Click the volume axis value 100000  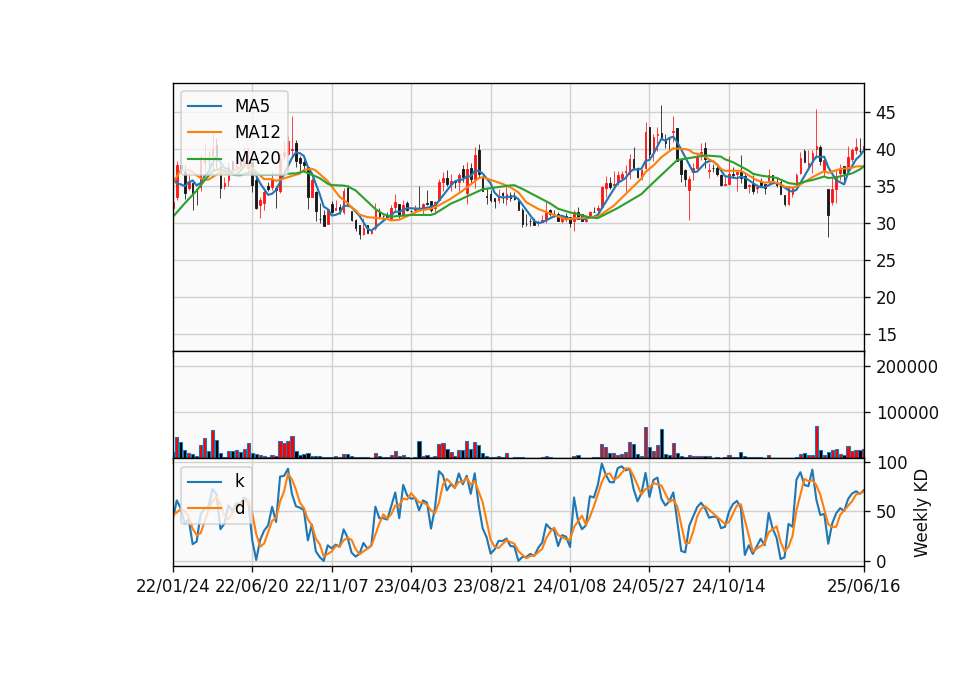907,413
